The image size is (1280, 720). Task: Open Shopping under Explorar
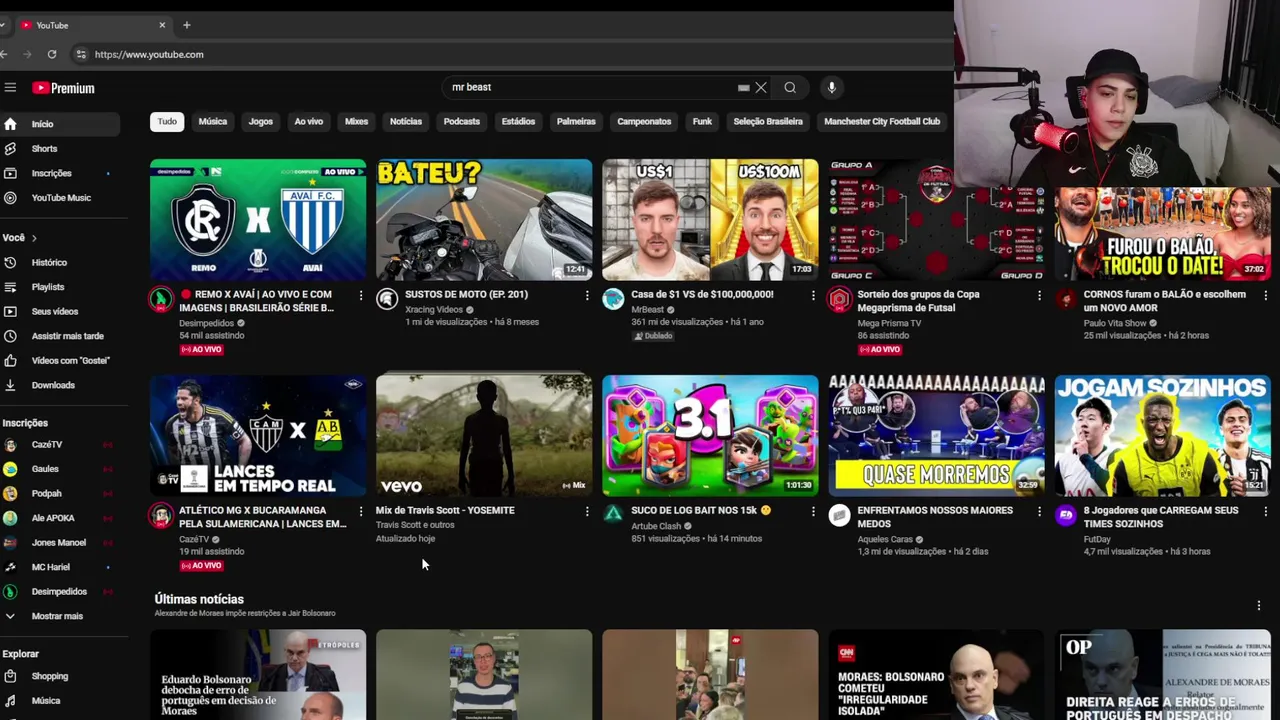(60, 676)
